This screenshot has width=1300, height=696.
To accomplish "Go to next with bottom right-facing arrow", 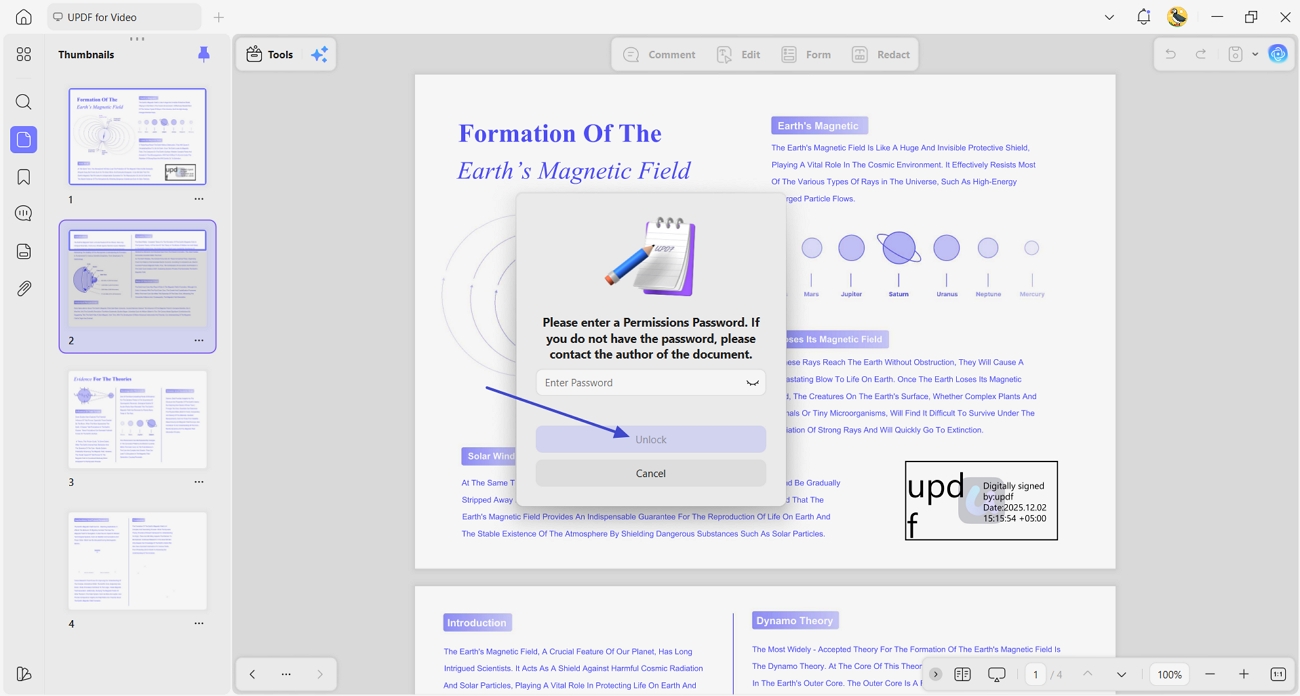I will 320,675.
